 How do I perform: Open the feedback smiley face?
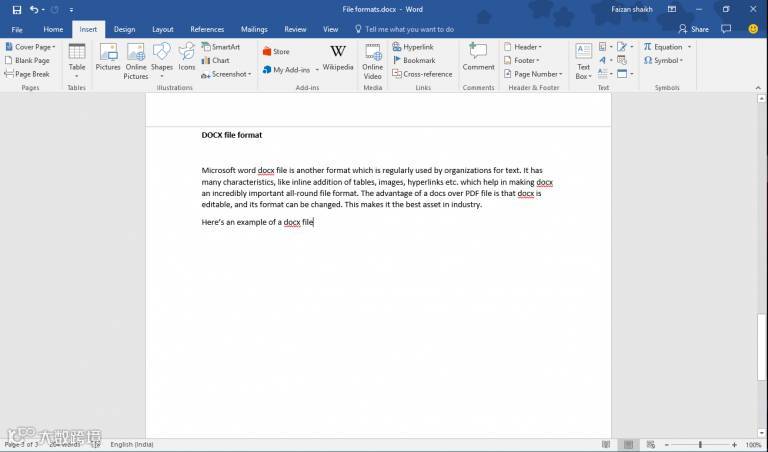[x=753, y=29]
